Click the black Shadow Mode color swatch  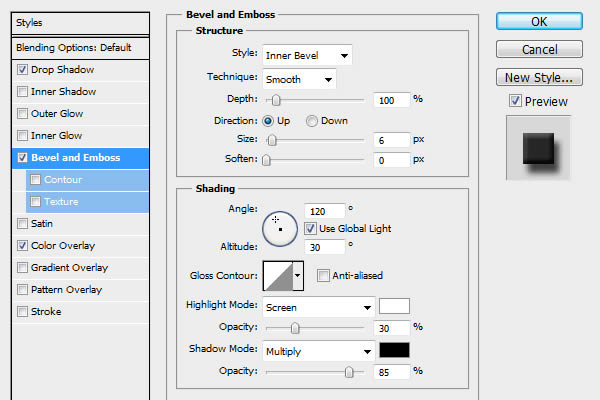click(x=395, y=350)
